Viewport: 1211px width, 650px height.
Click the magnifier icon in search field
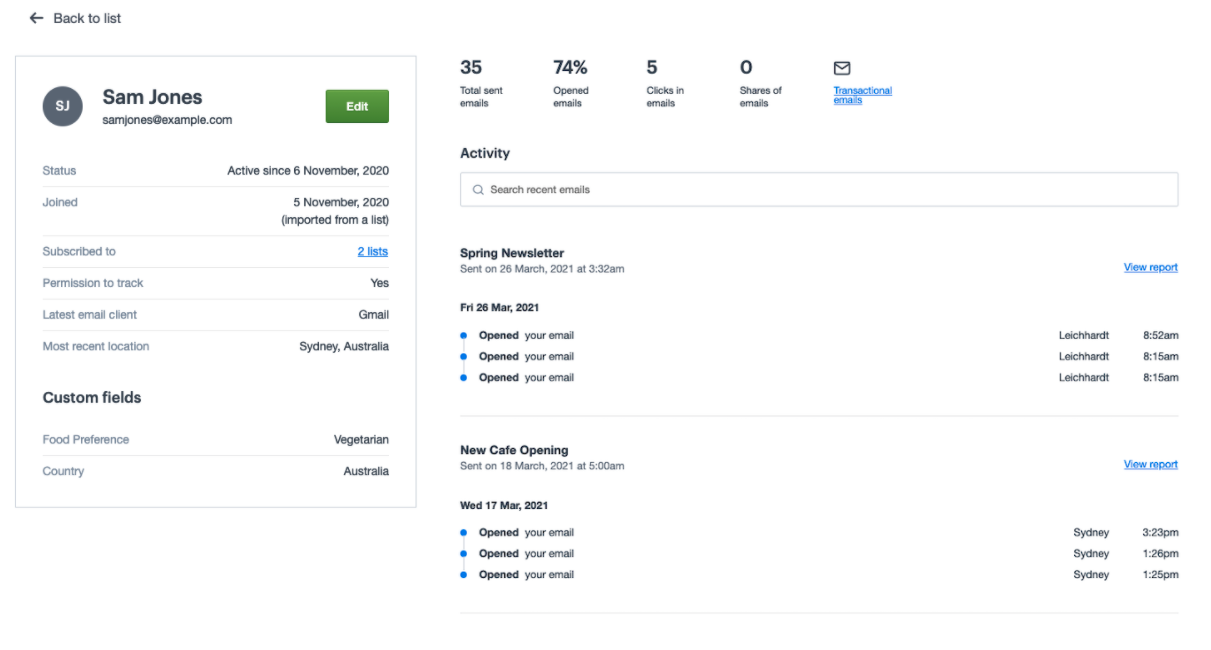pyautogui.click(x=478, y=190)
